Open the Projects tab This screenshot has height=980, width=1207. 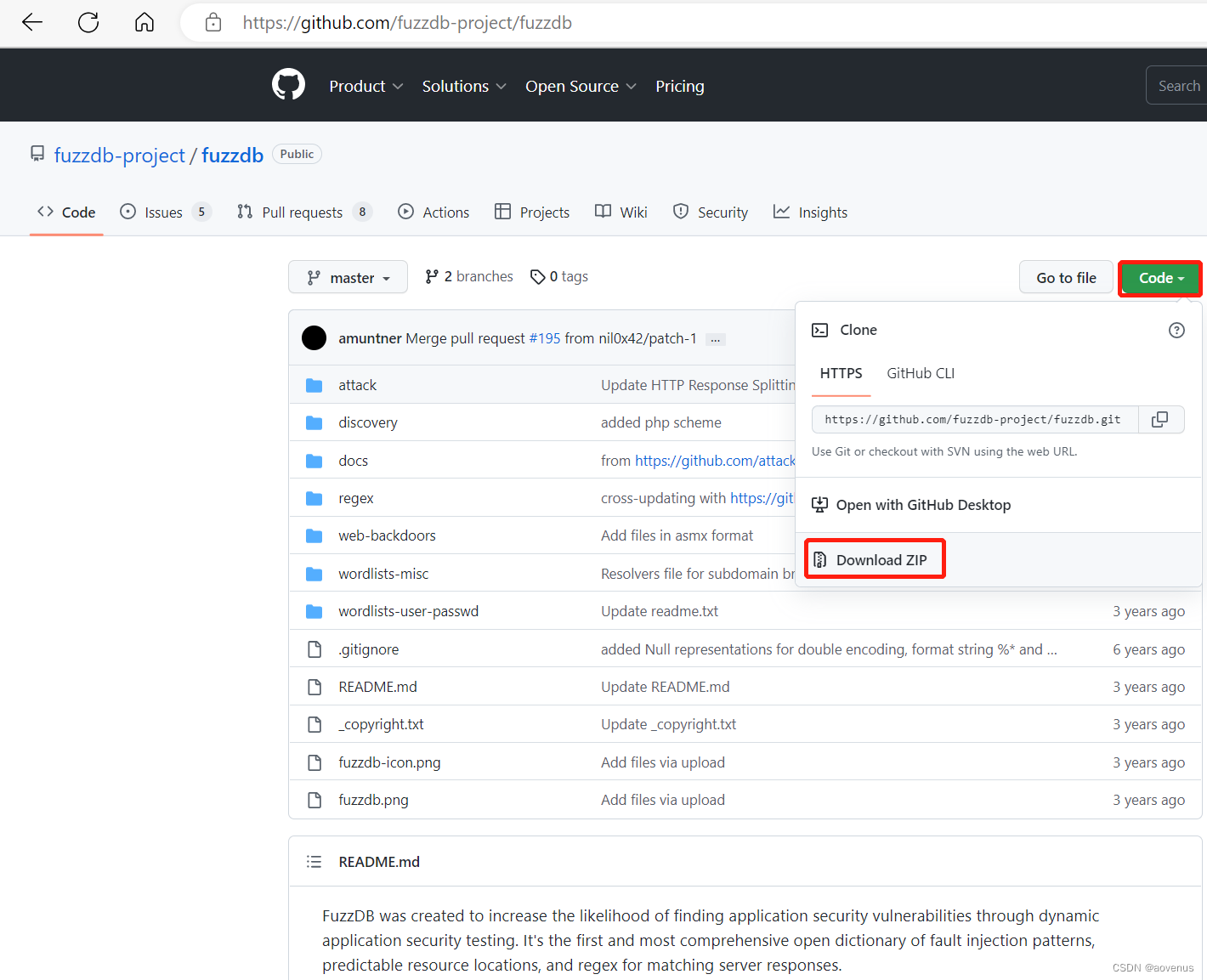point(532,212)
